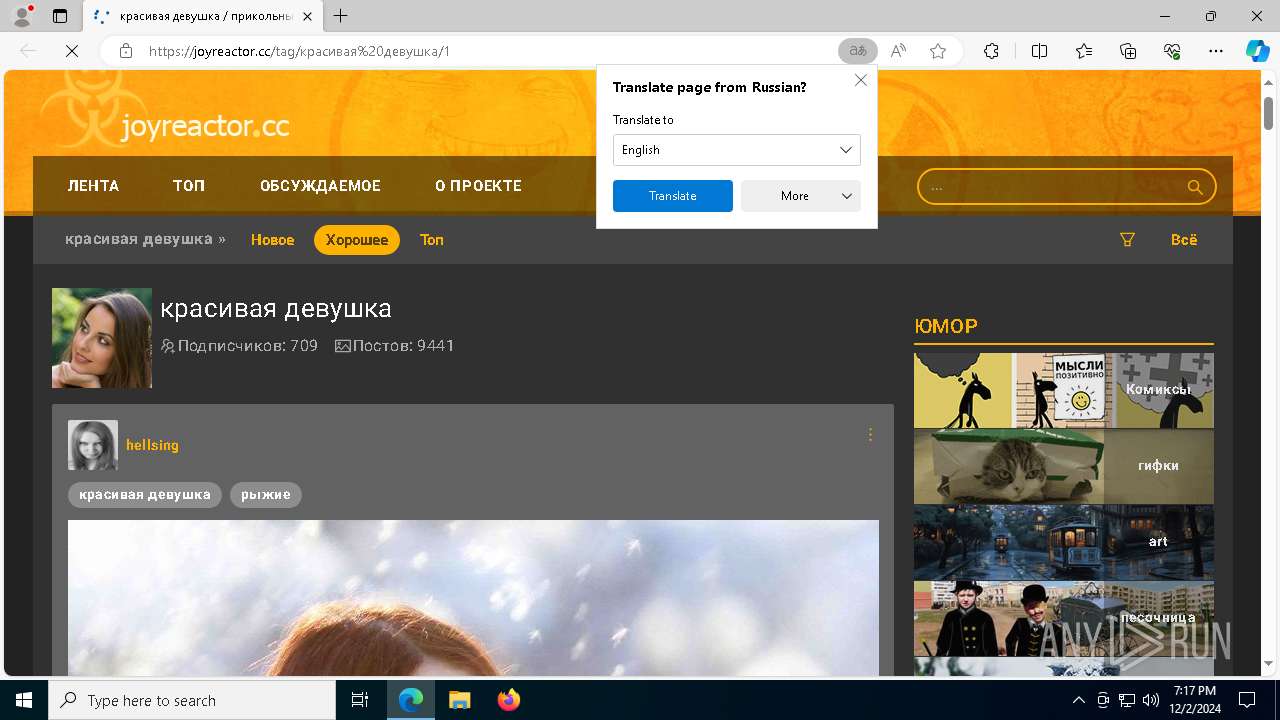Screen dimensions: 1280x720
Task: Click the clock showing 7:17 PM
Action: click(1195, 691)
